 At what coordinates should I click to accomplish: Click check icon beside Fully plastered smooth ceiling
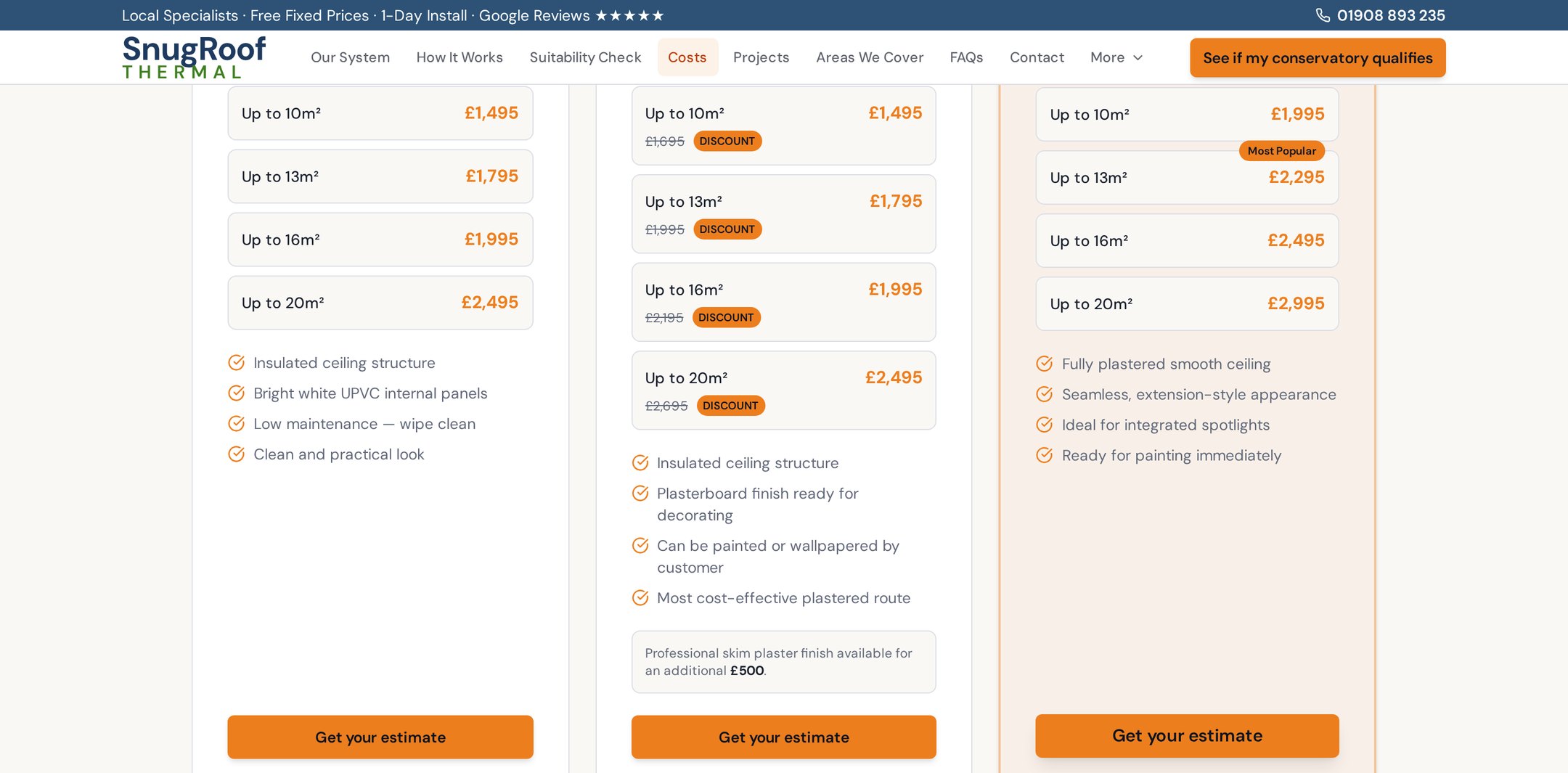pyautogui.click(x=1045, y=364)
